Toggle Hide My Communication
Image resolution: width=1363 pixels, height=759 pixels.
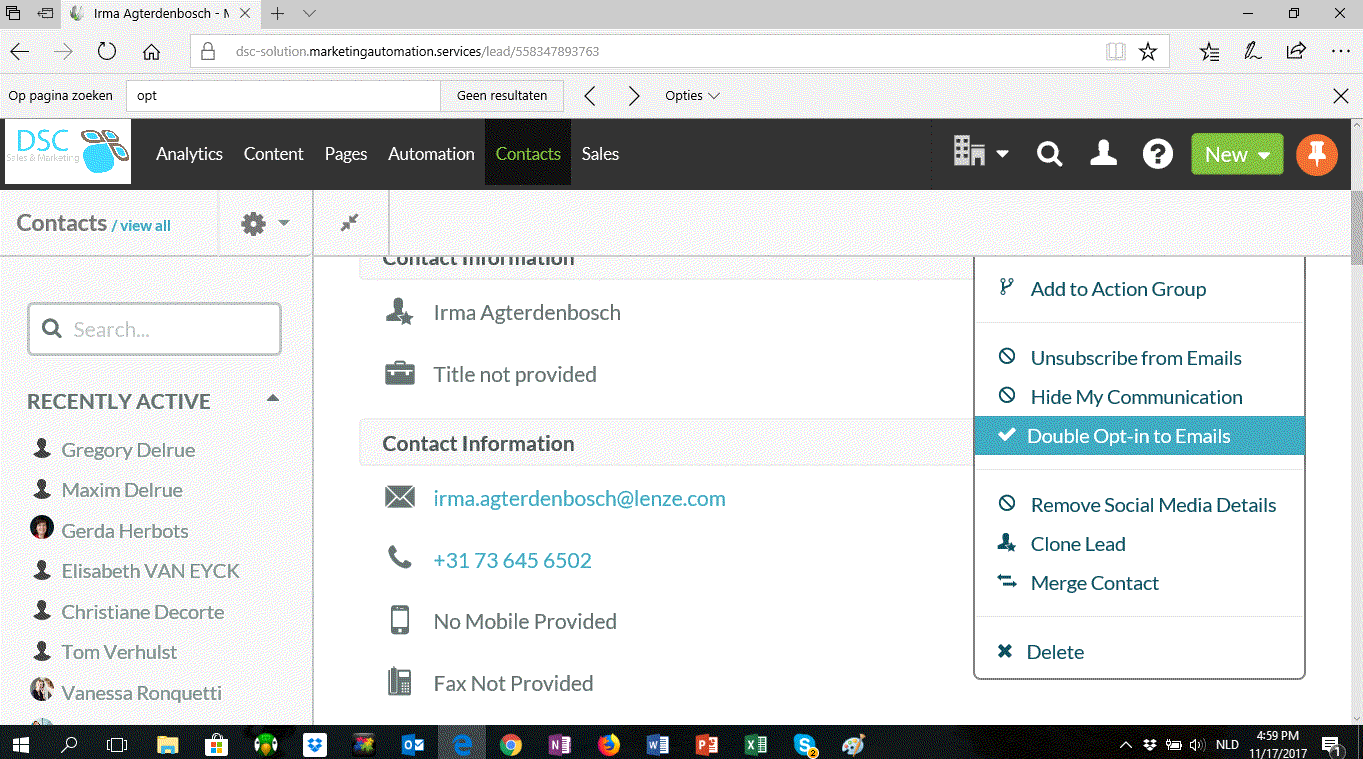[1136, 396]
